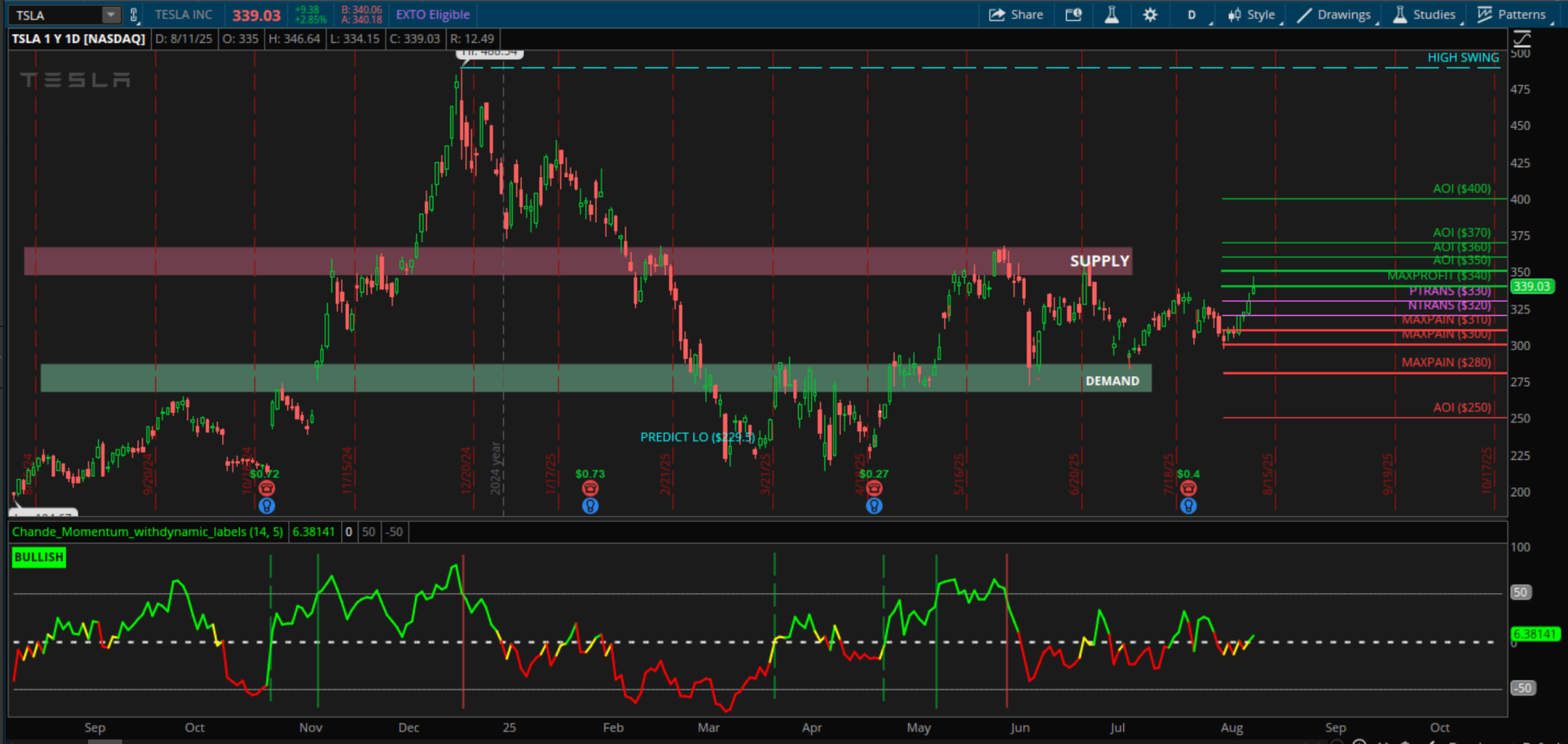Expand the Studies dropdown
Screen dimensions: 1568x744
tap(1425, 15)
